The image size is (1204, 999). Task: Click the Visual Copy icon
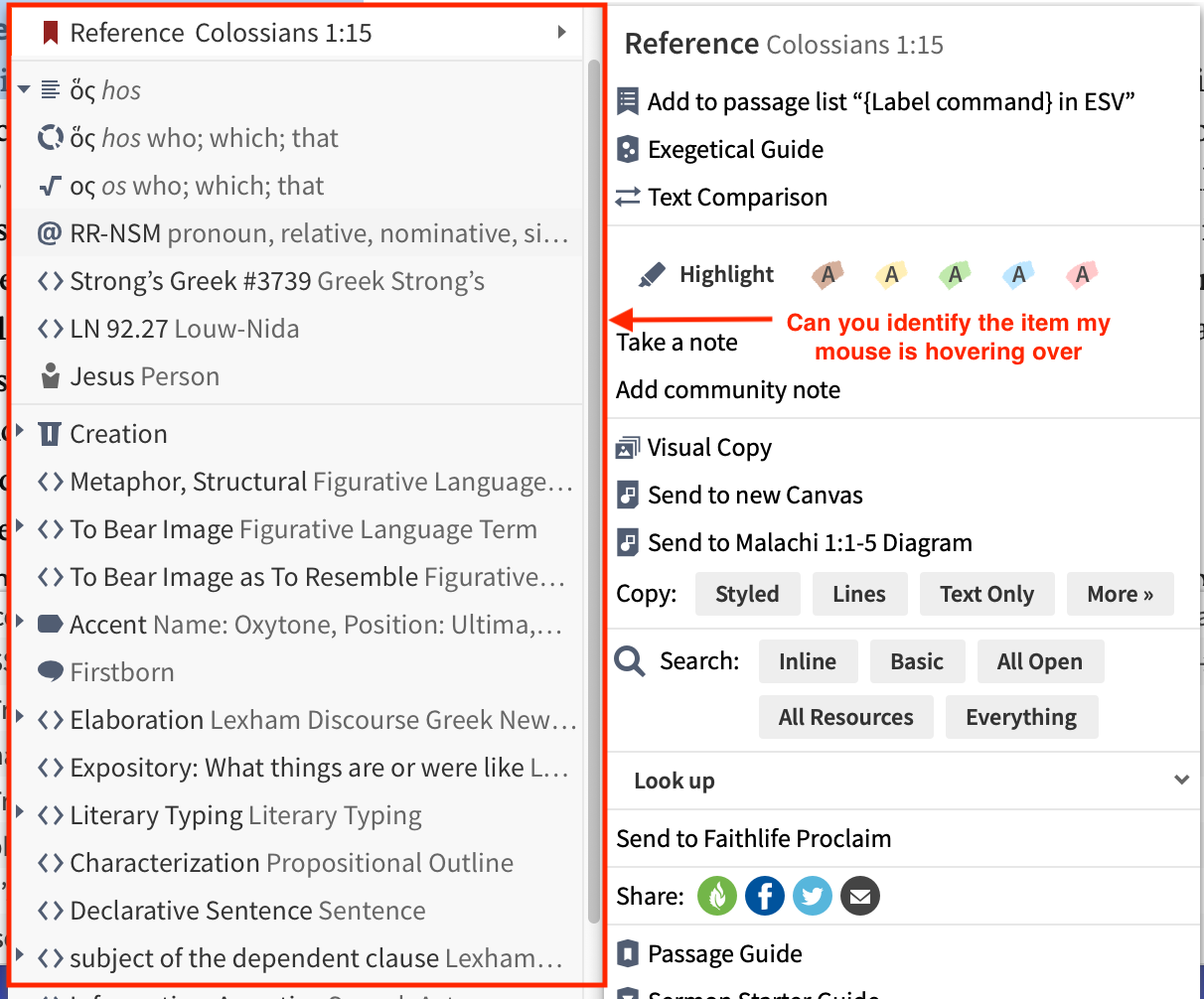click(x=627, y=447)
